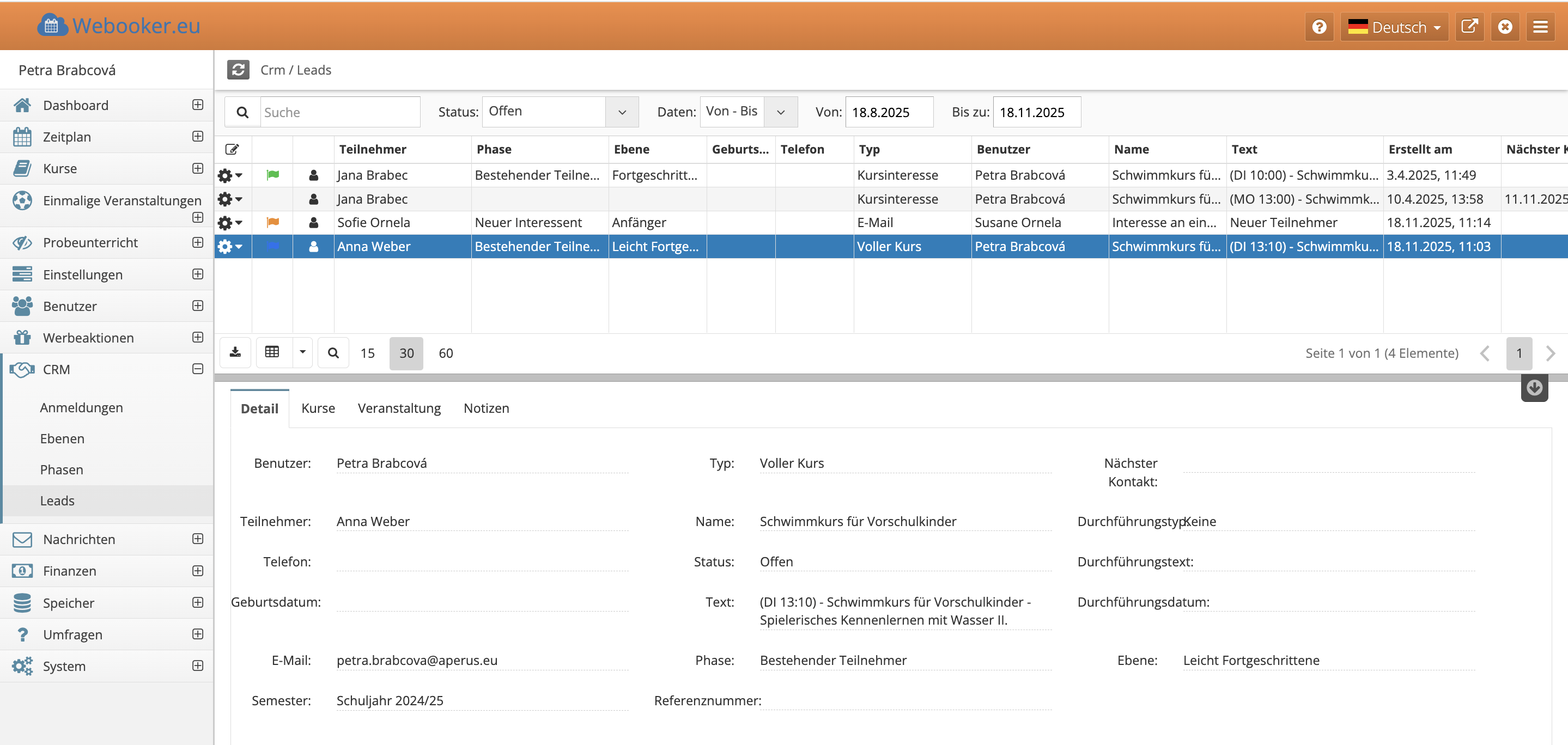This screenshot has width=1568, height=745.
Task: Open the Status dropdown showing Offen
Action: [x=560, y=112]
